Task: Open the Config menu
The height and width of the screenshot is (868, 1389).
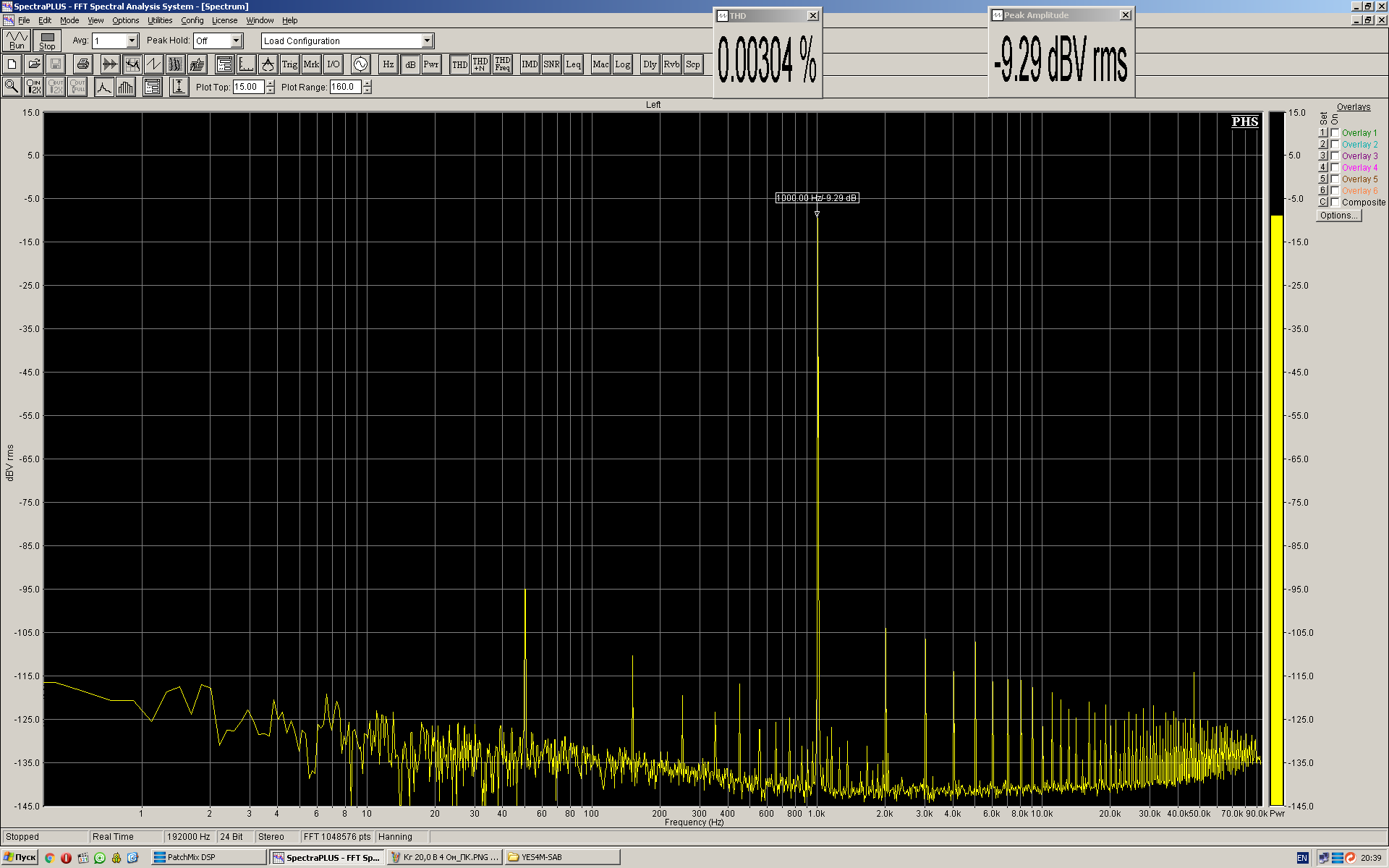Action: pyautogui.click(x=192, y=20)
